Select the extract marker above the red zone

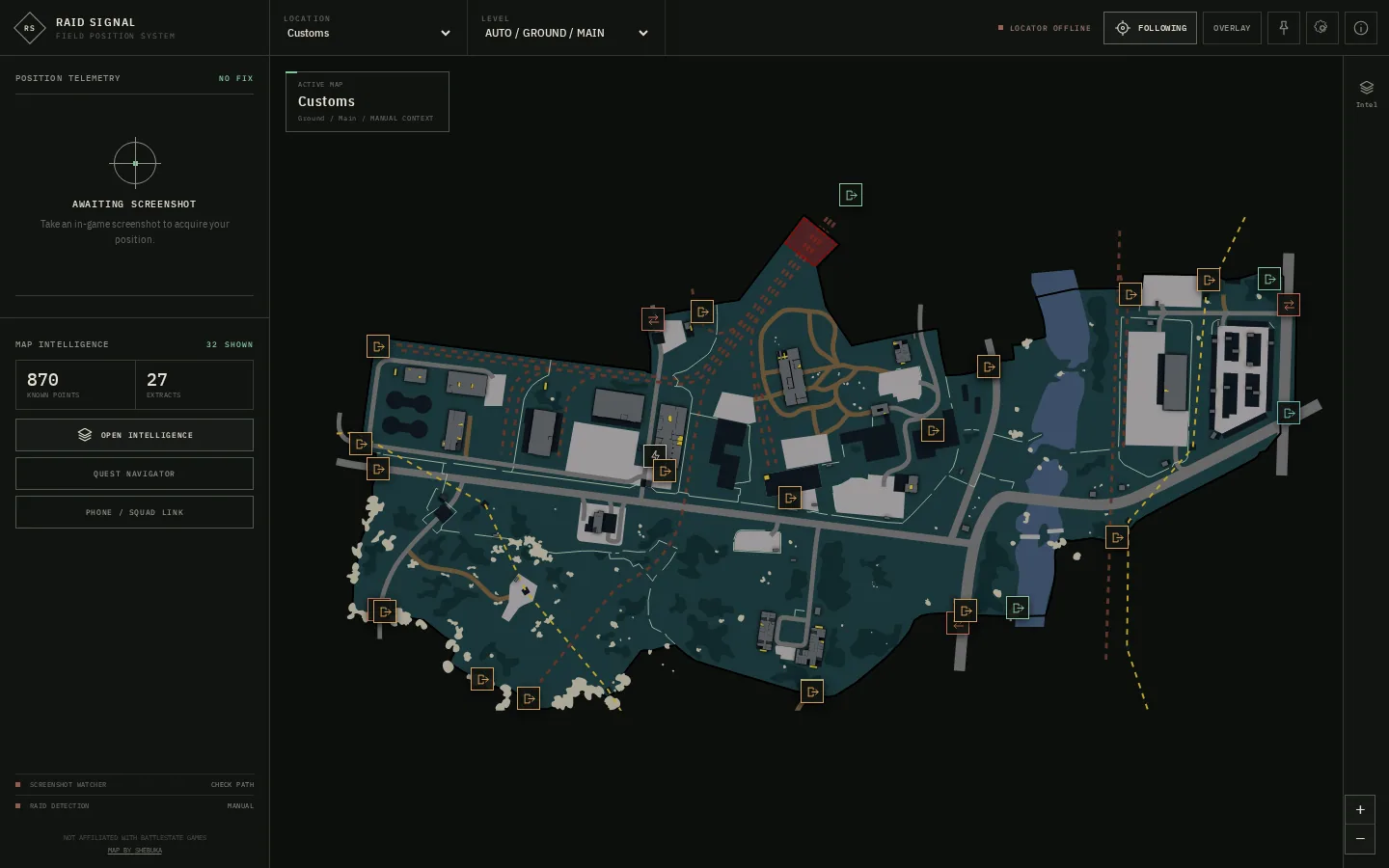[851, 195]
